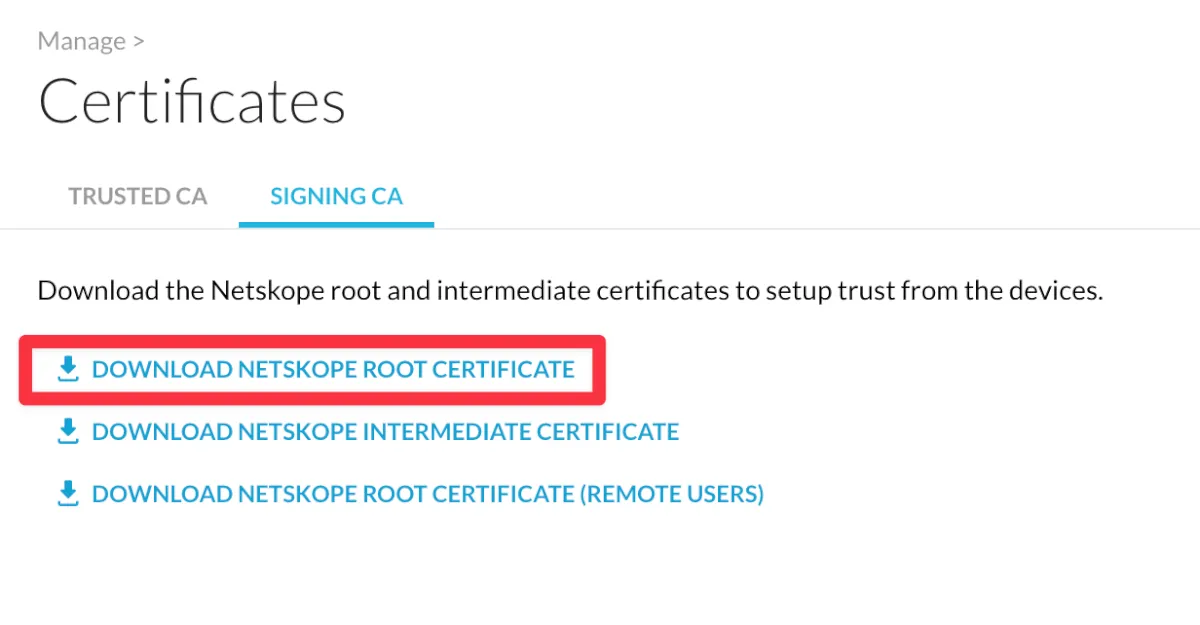The image size is (1200, 625).
Task: Download the Netskope root certificate
Action: coord(332,370)
